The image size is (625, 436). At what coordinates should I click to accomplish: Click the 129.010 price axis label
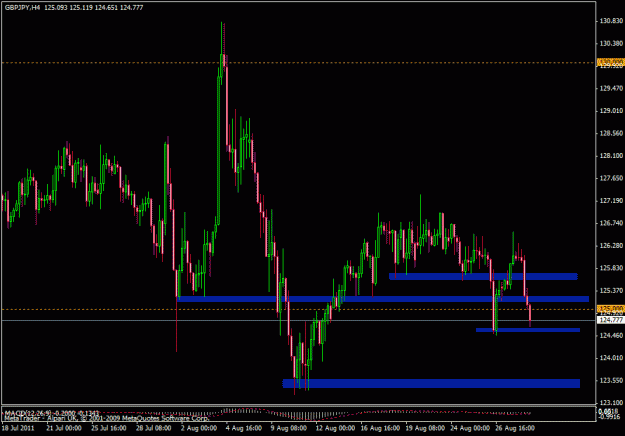[611, 111]
